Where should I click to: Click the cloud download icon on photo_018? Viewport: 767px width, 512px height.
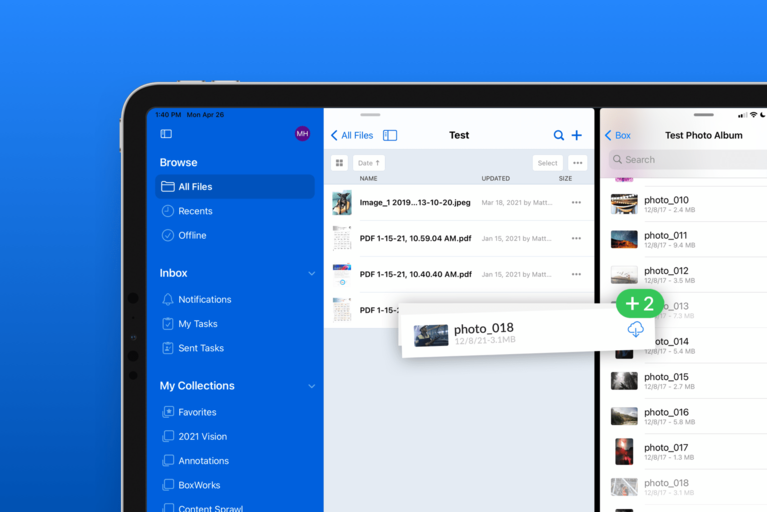pos(635,329)
